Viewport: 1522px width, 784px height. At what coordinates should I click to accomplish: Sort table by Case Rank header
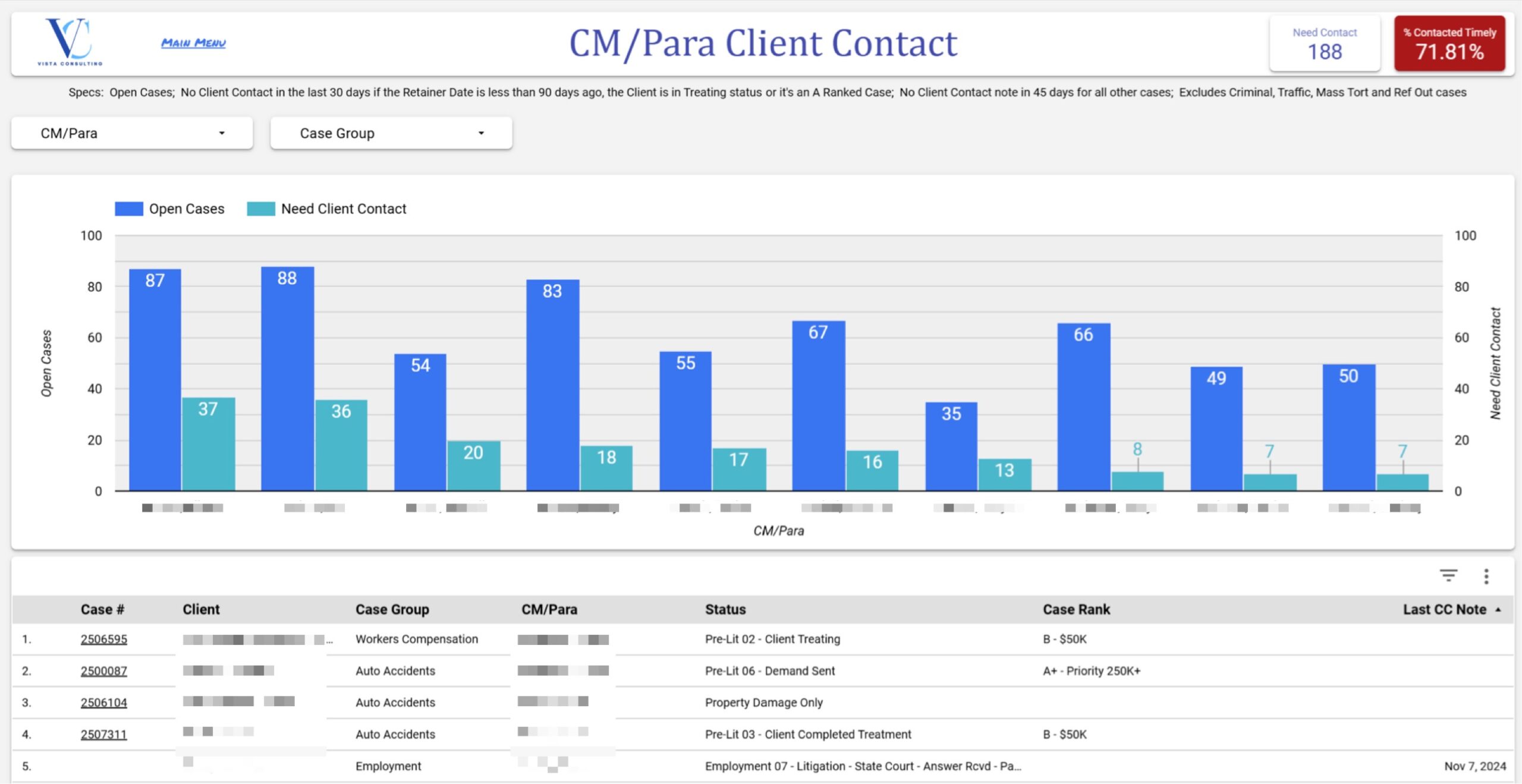click(1076, 609)
